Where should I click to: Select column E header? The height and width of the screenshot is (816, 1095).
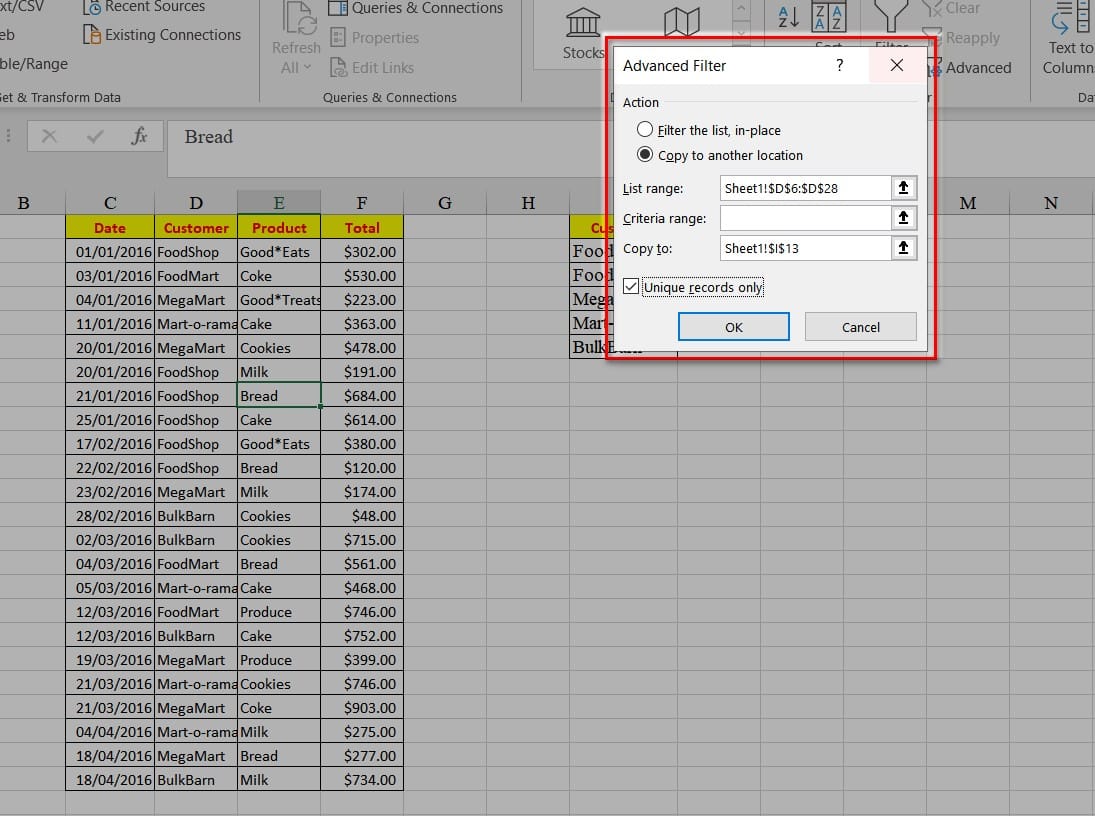click(x=279, y=203)
